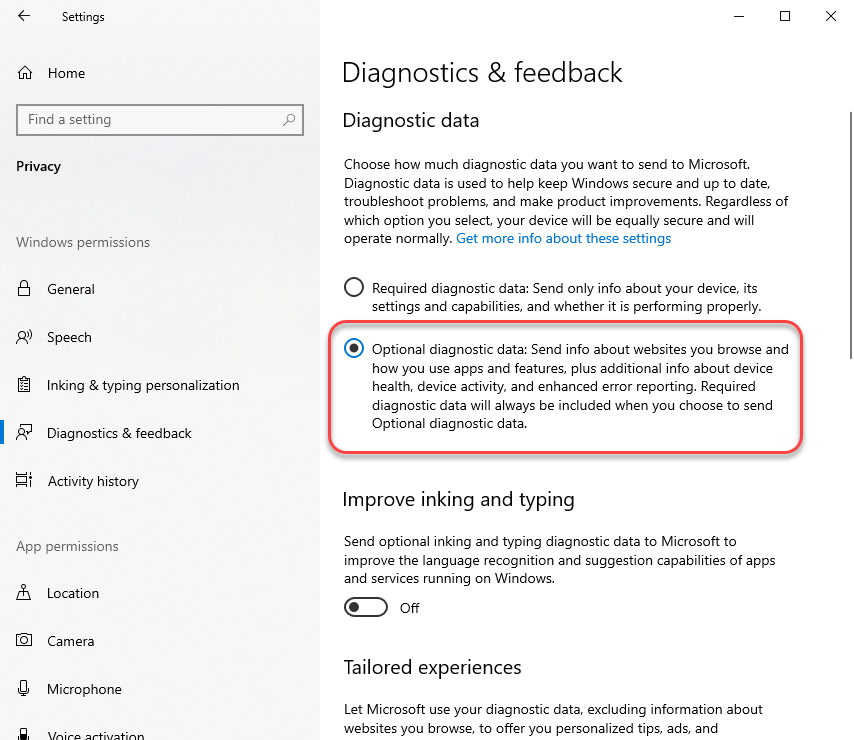Maximize the Settings window
Screen dimensions: 854x740
pos(785,16)
